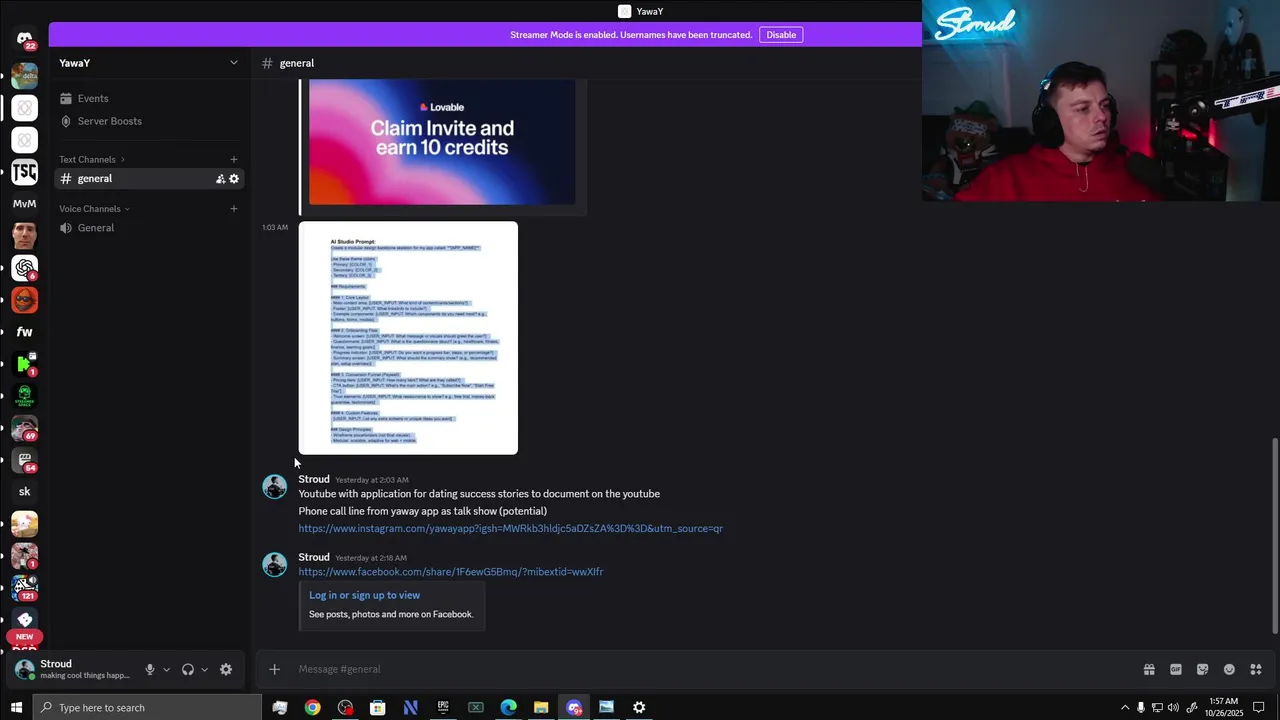Open user settings gear icon

point(226,670)
